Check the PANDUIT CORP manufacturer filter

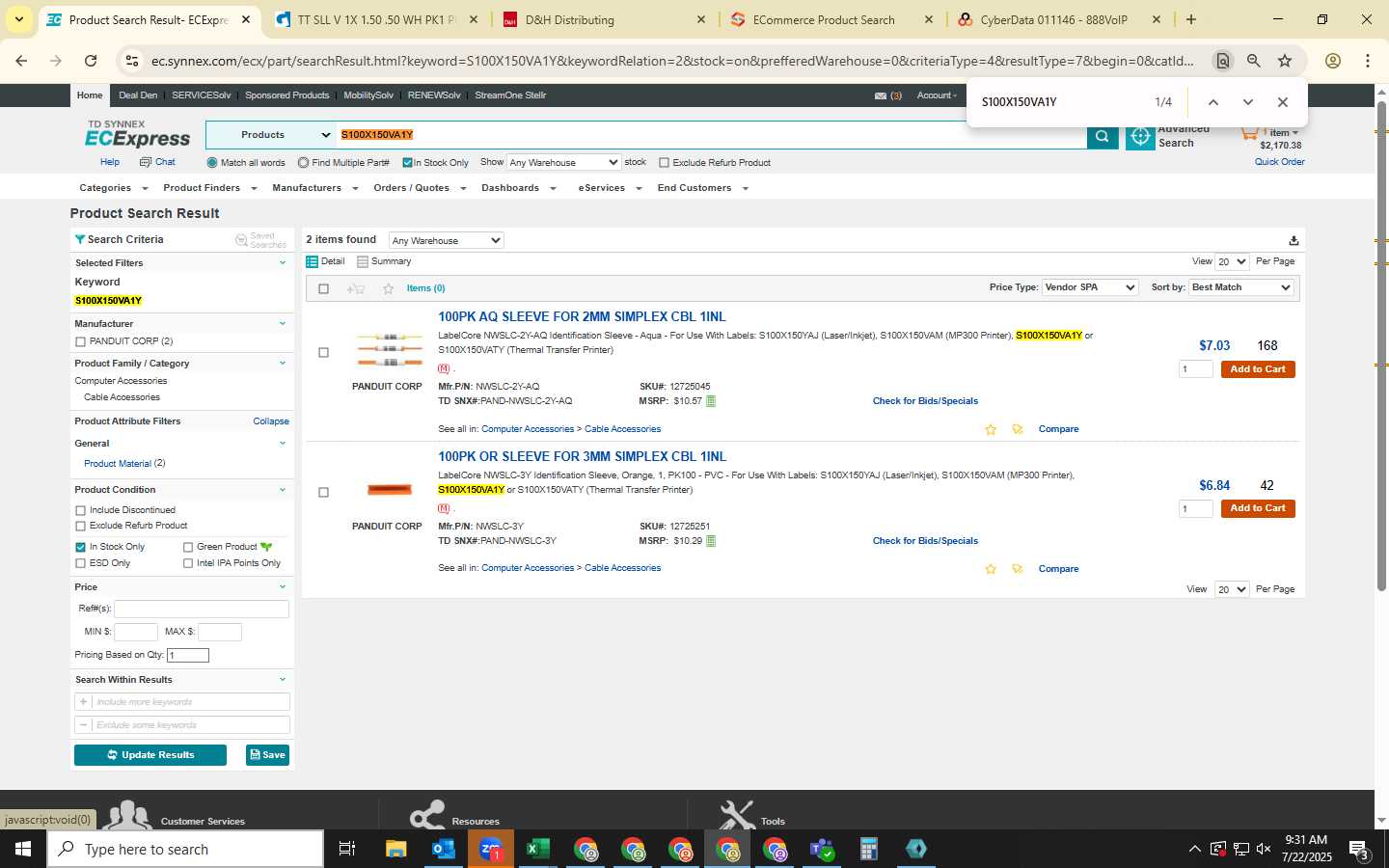80,341
